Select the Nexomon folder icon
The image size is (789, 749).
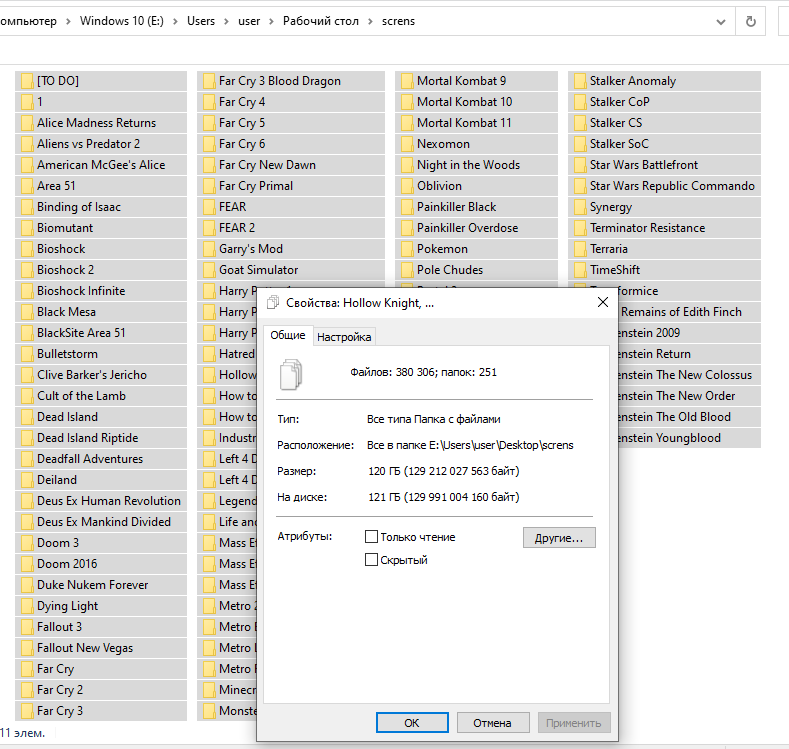point(407,144)
